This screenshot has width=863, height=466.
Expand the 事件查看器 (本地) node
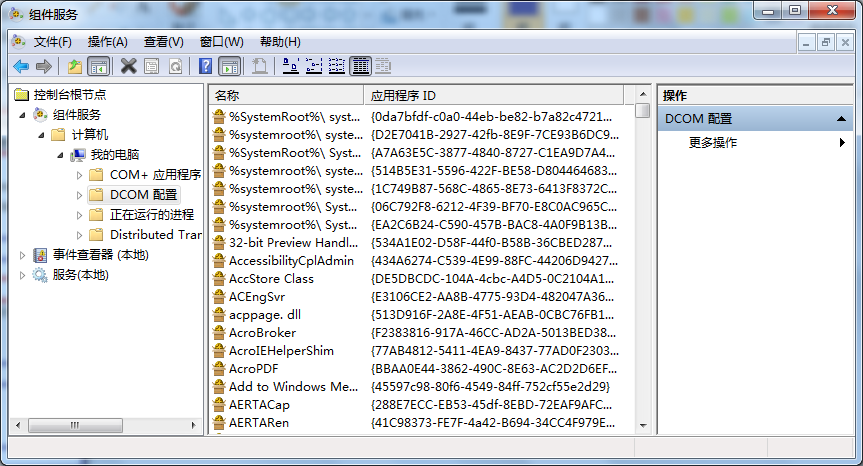click(x=23, y=255)
